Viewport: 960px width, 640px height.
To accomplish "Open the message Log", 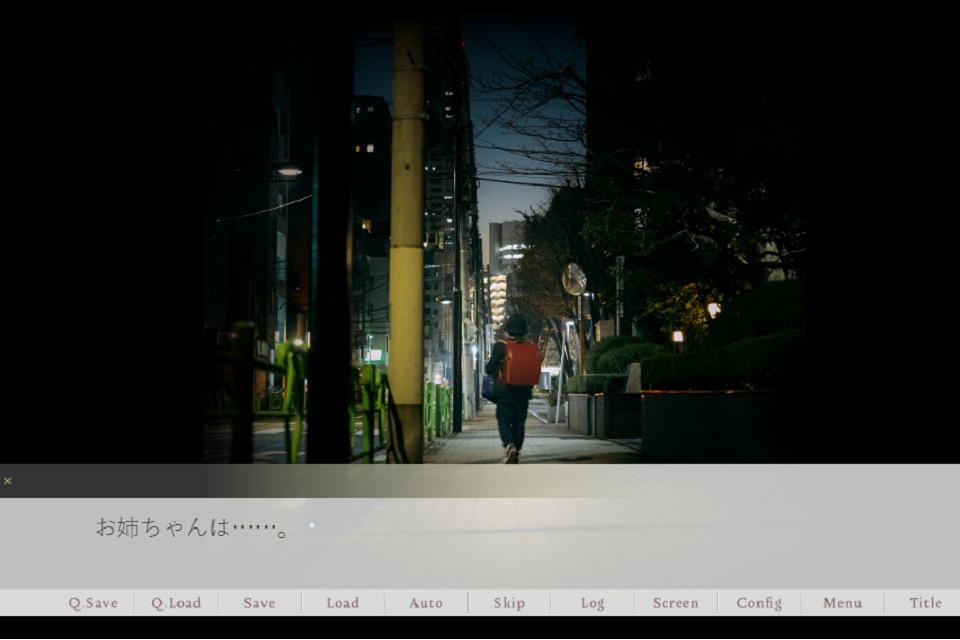I will point(593,603).
